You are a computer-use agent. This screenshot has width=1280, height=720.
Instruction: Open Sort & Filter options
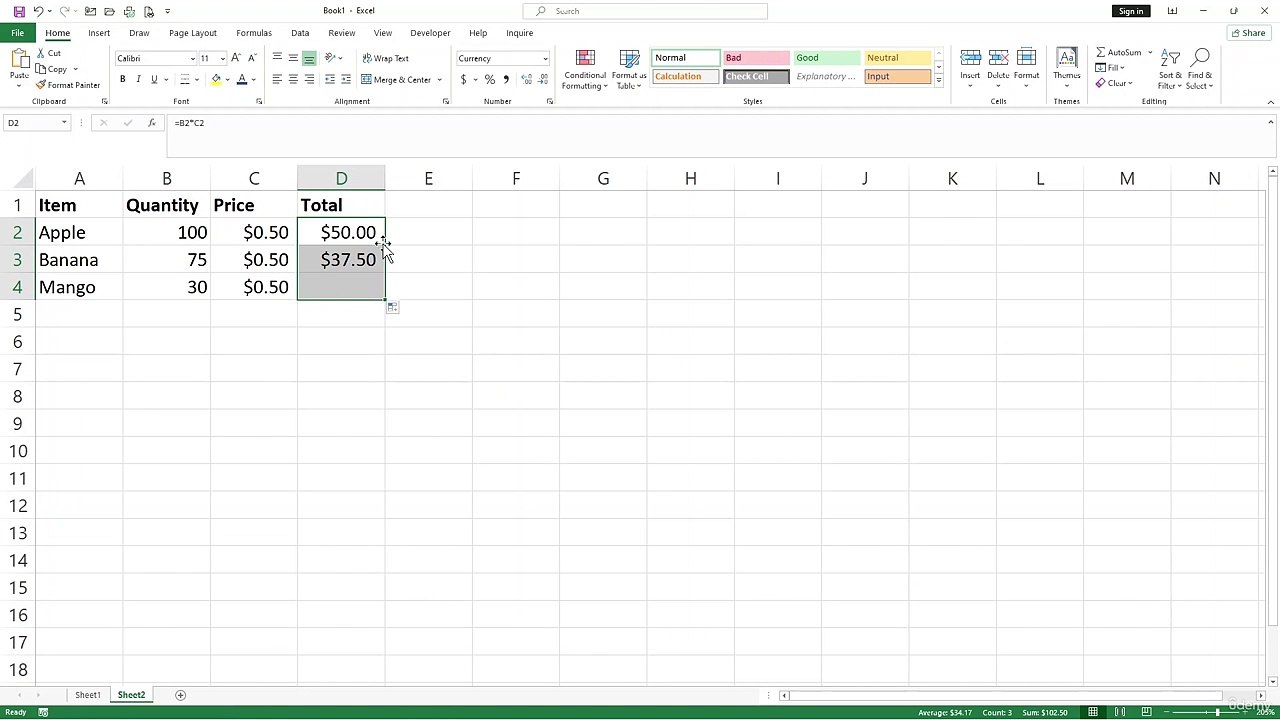point(1170,68)
